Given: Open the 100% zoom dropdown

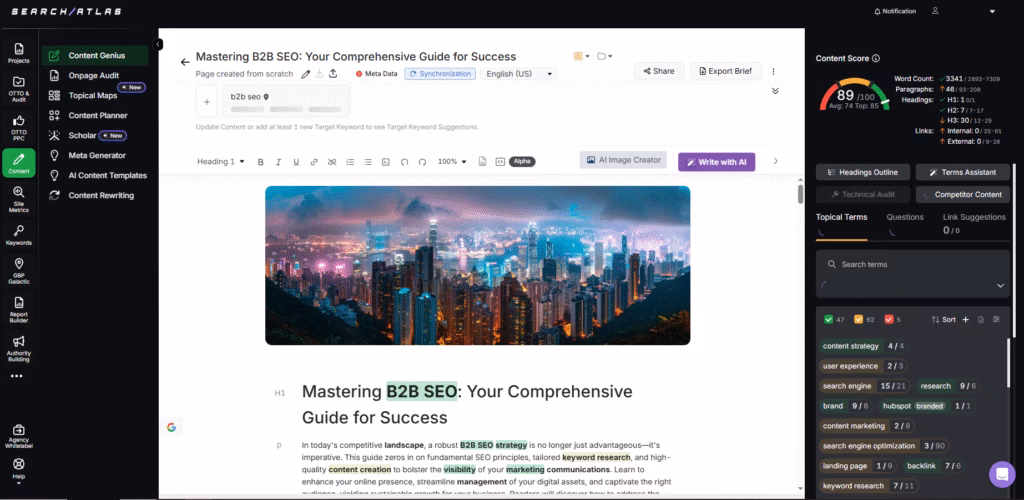Looking at the screenshot, I should (453, 162).
